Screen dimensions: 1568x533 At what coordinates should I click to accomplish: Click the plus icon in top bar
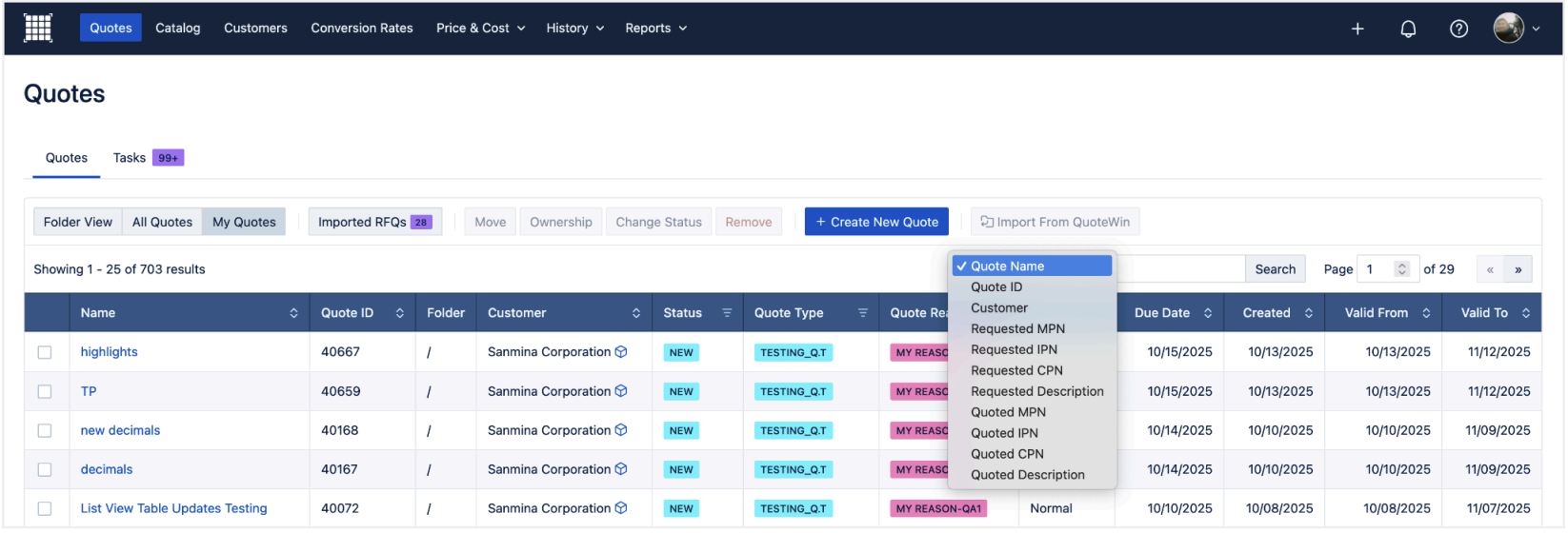pos(1357,29)
